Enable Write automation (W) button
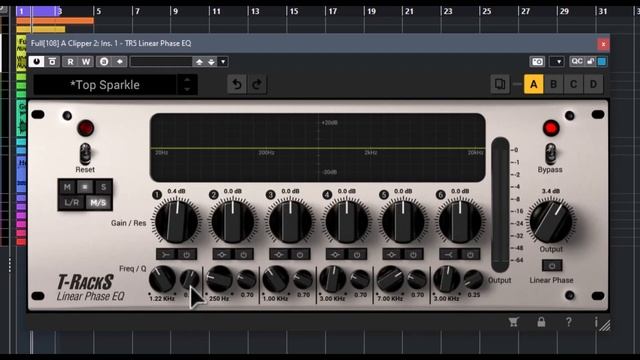The width and height of the screenshot is (640, 360). point(86,62)
